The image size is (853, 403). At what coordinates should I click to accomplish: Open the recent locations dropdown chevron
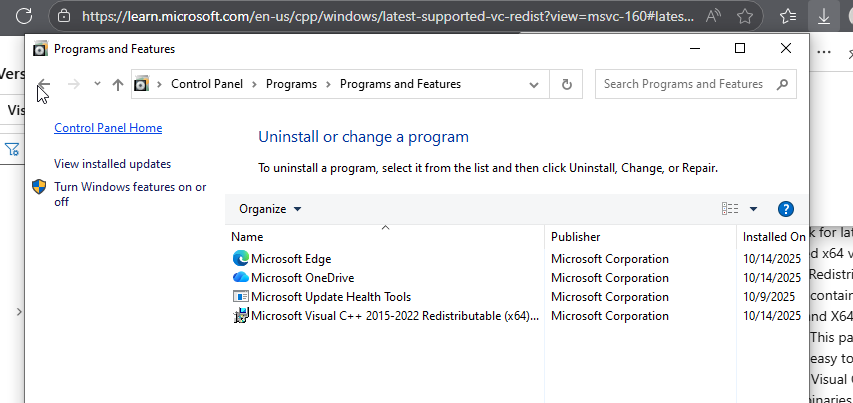[97, 84]
